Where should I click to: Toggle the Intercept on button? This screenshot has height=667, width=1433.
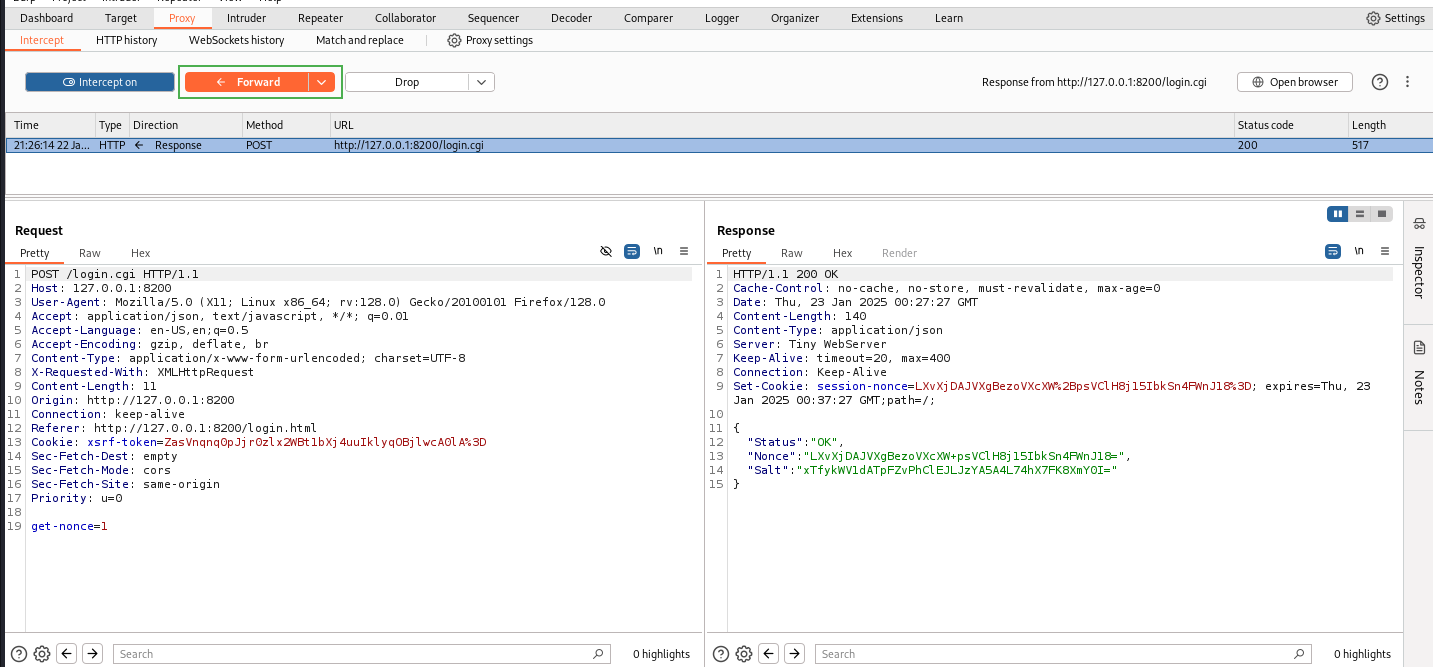tap(99, 82)
